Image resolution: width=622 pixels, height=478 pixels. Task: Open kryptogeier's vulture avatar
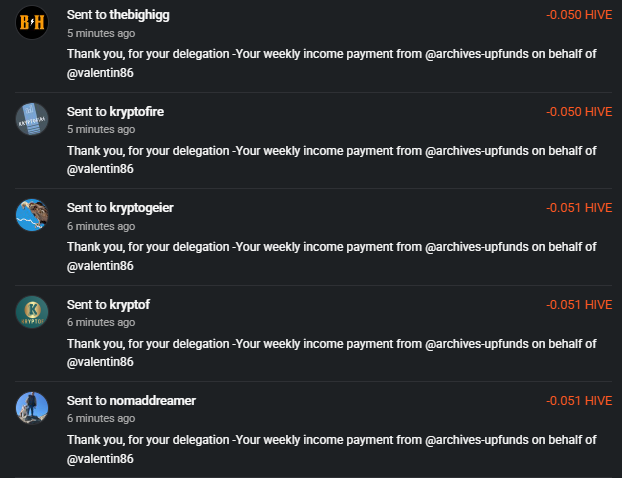32,215
